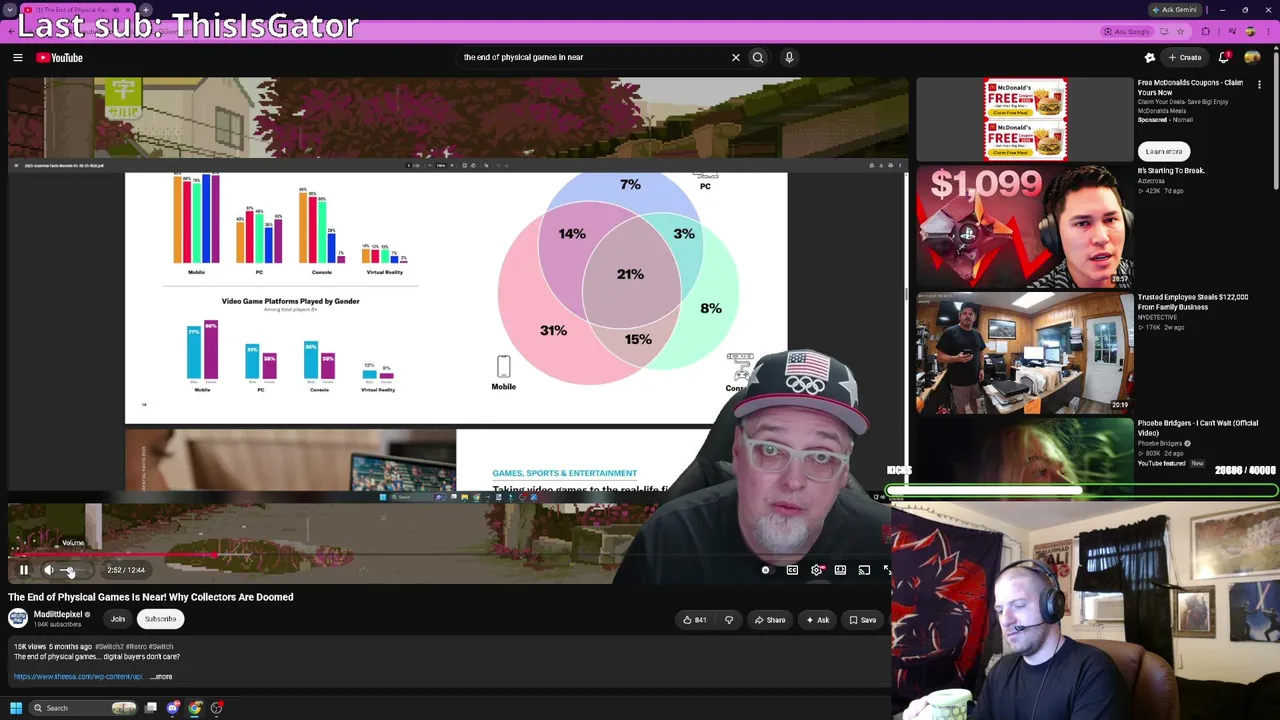The height and width of the screenshot is (720, 1280).
Task: Start voice search with the microphone
Action: tap(789, 57)
